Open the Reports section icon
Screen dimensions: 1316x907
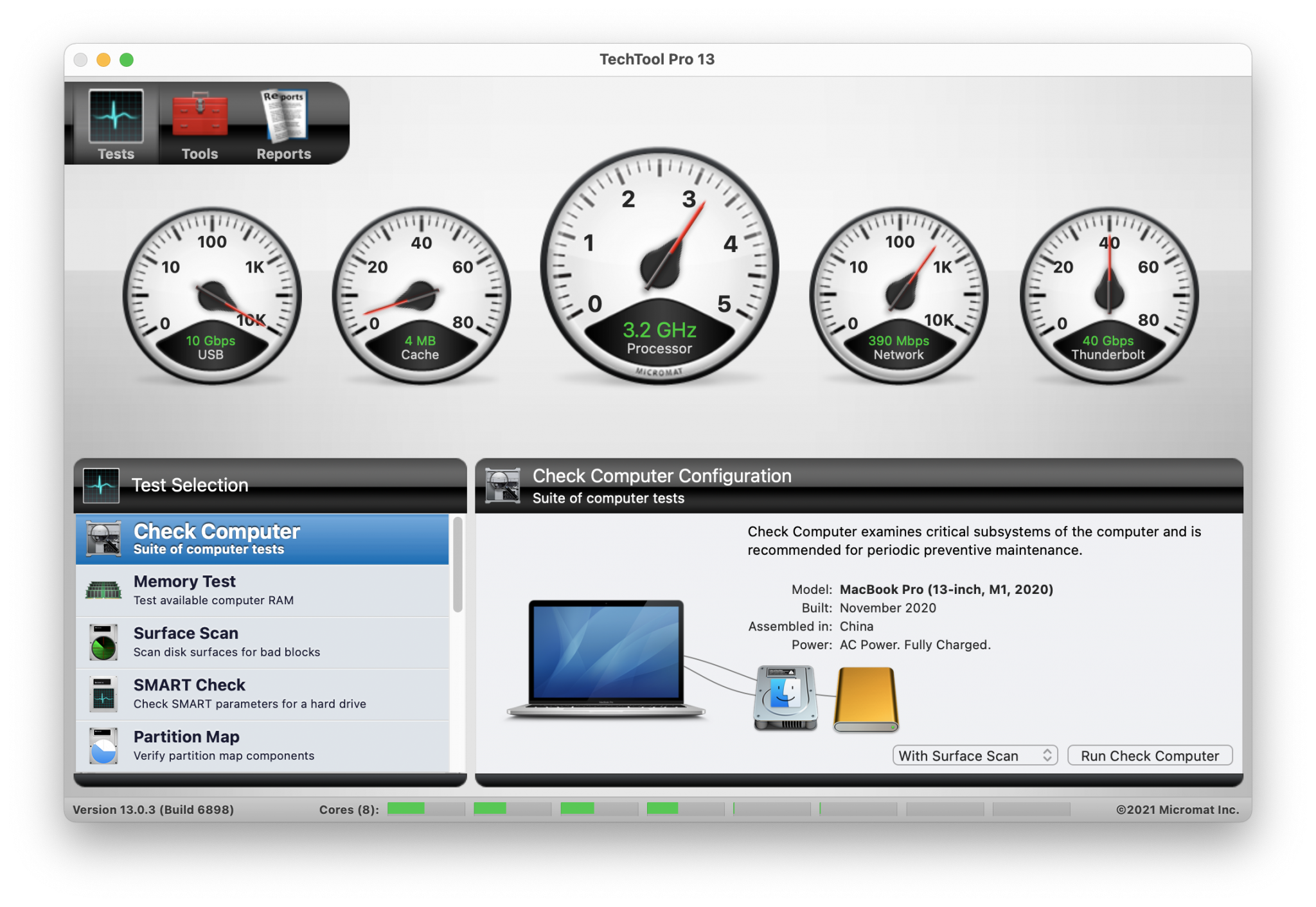(283, 114)
